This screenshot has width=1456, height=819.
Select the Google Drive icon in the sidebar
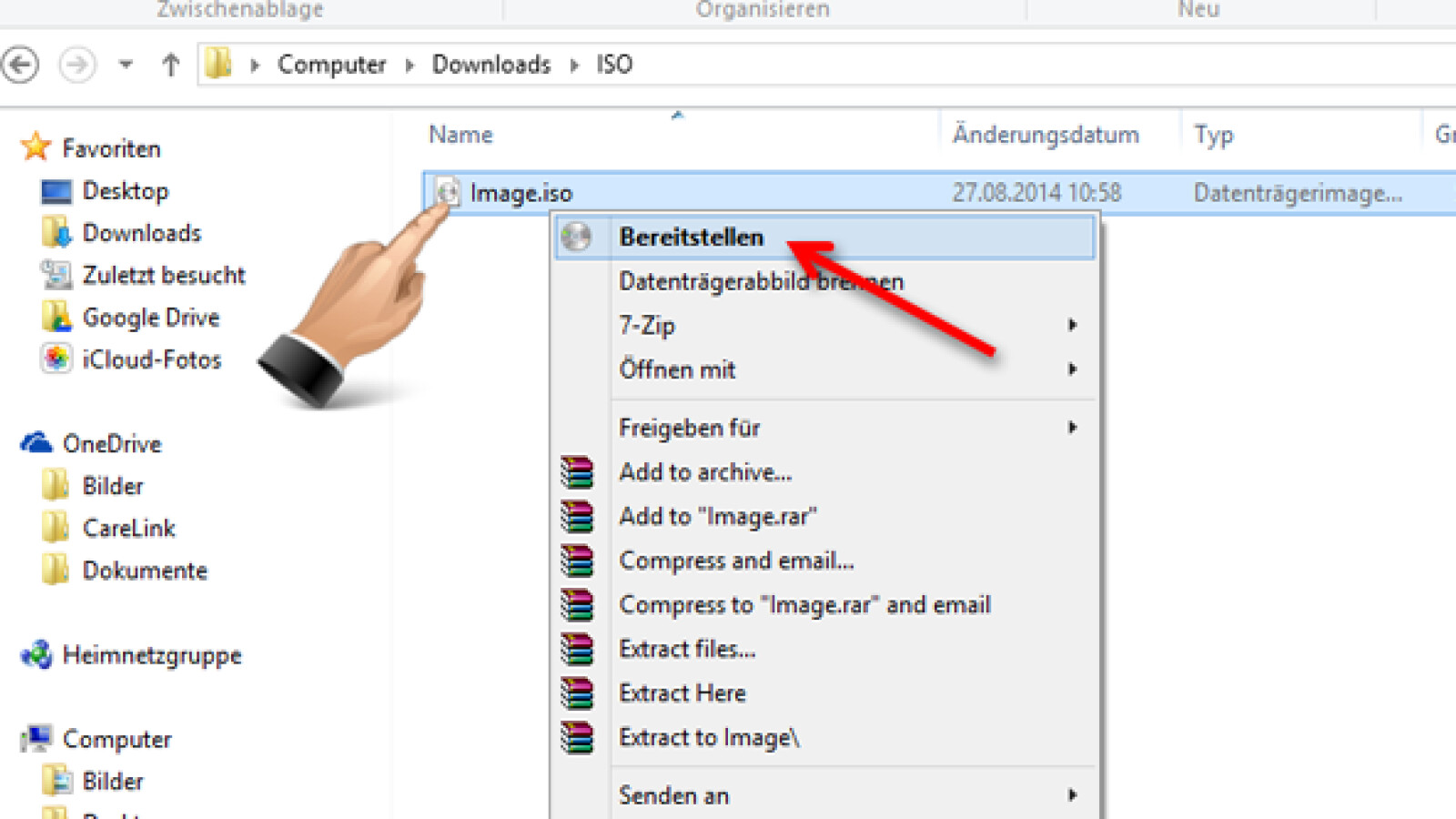click(x=56, y=317)
